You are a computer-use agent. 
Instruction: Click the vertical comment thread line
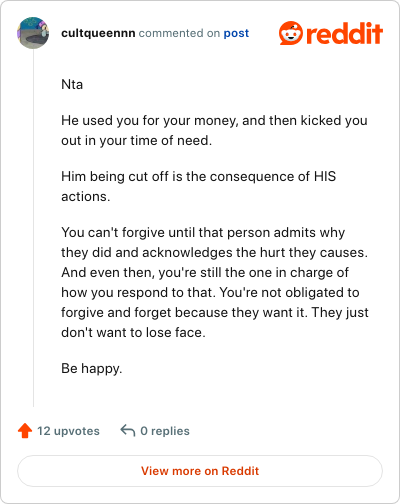click(x=33, y=228)
